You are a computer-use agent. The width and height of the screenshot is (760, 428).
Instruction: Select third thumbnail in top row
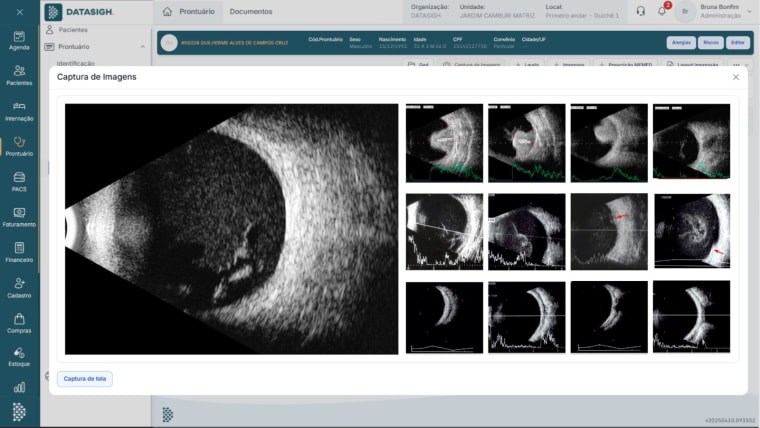point(609,143)
